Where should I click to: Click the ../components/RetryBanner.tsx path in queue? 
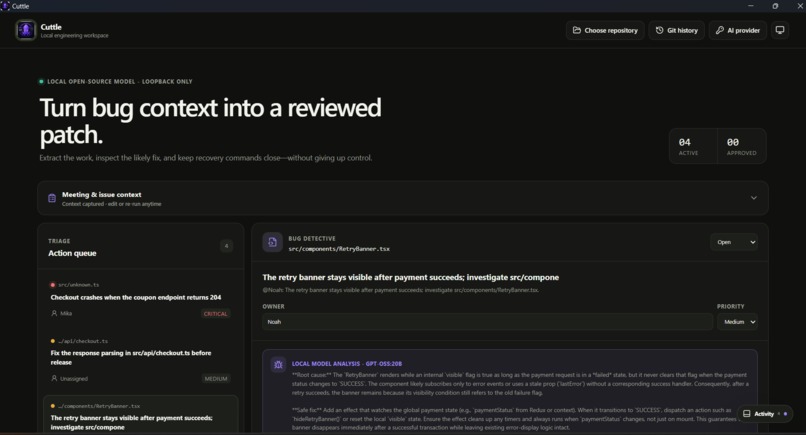click(x=99, y=406)
